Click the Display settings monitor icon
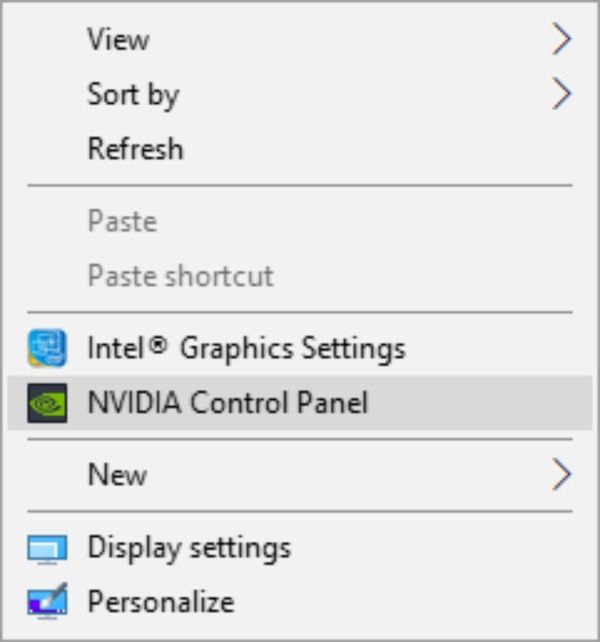 click(47, 549)
